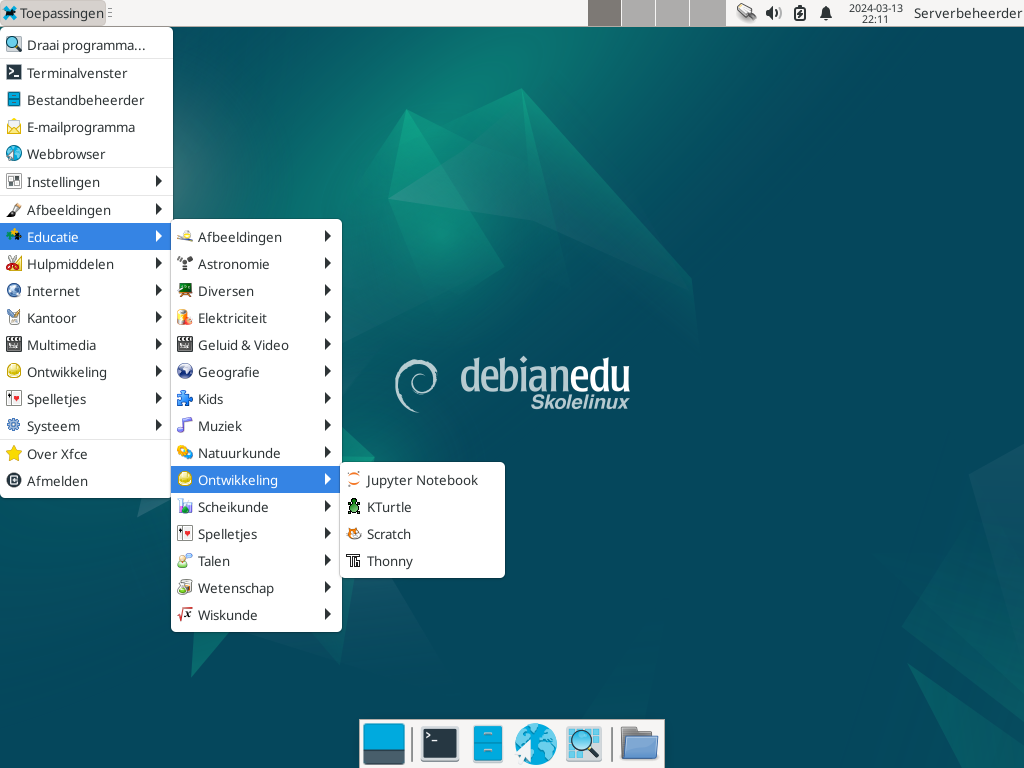
Task: Click the Thonny icon
Action: pos(353,560)
